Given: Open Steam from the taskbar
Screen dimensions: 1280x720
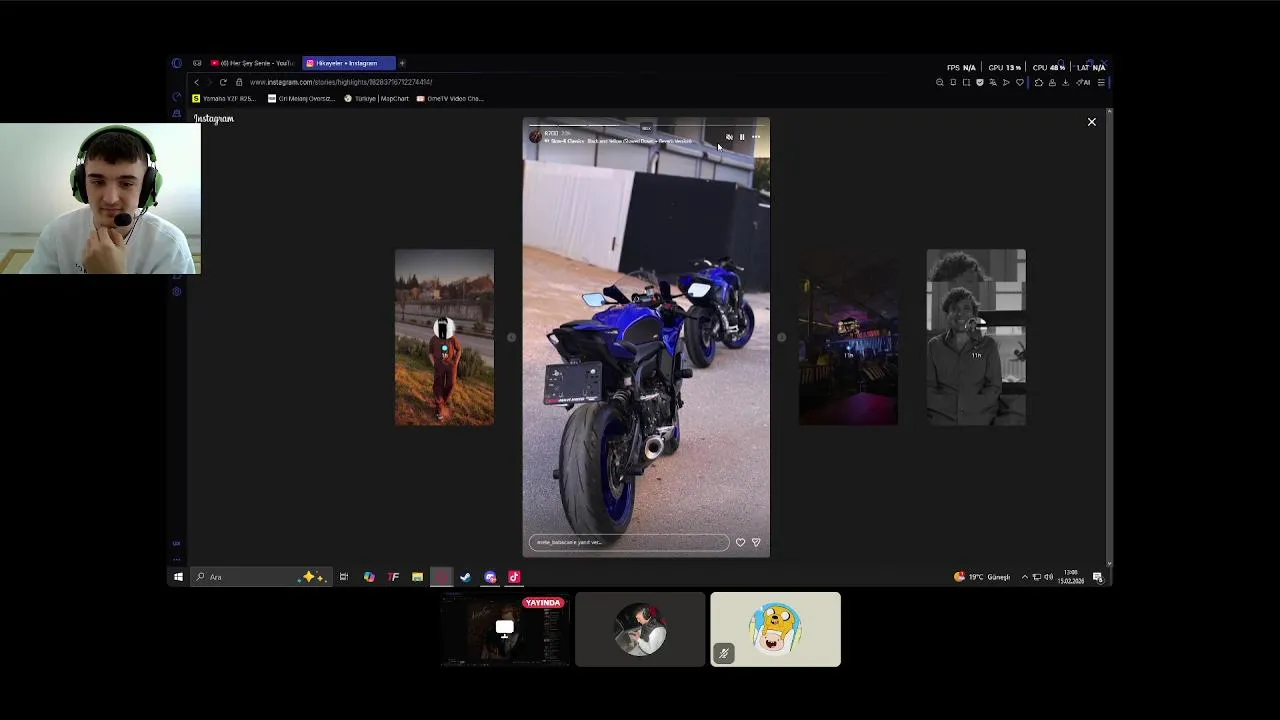Looking at the screenshot, I should (x=465, y=577).
